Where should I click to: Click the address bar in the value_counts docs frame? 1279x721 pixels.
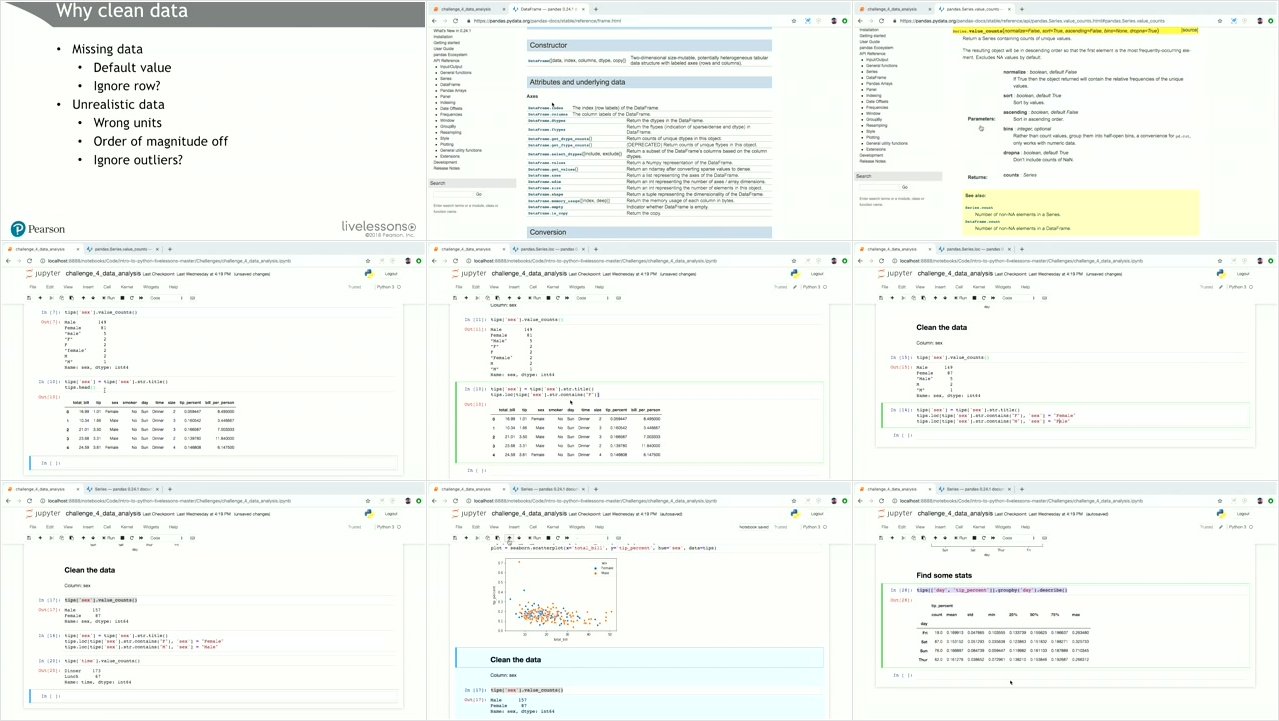tap(1048, 21)
